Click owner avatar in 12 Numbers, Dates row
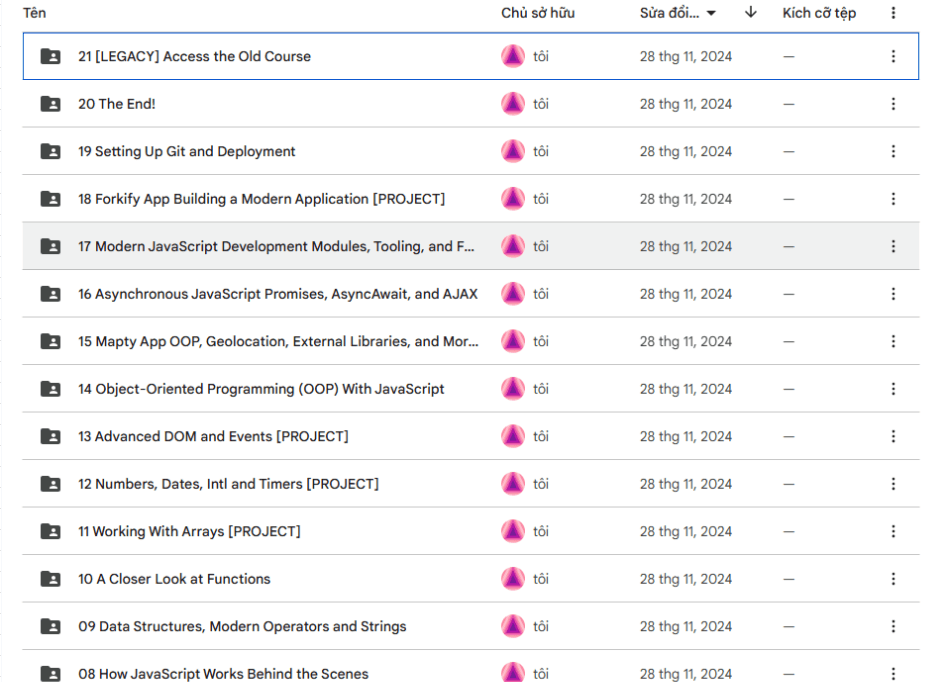 pos(513,484)
